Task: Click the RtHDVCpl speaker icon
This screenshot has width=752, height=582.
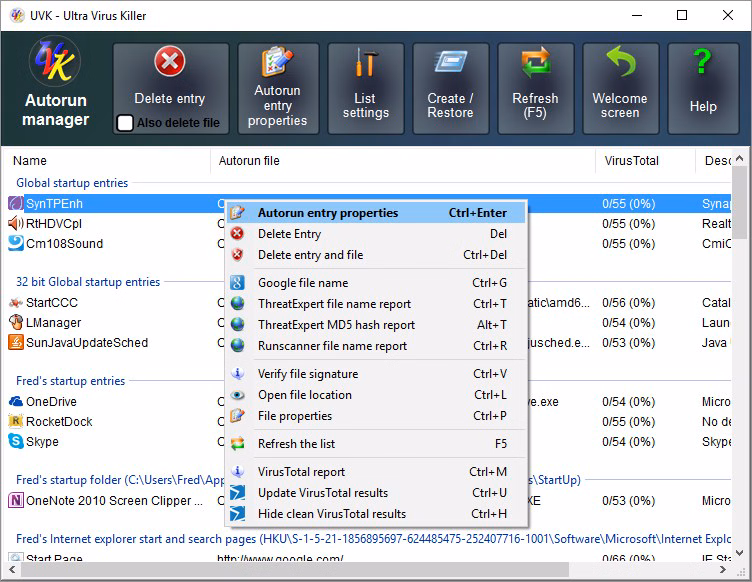Action: pyautogui.click(x=15, y=223)
